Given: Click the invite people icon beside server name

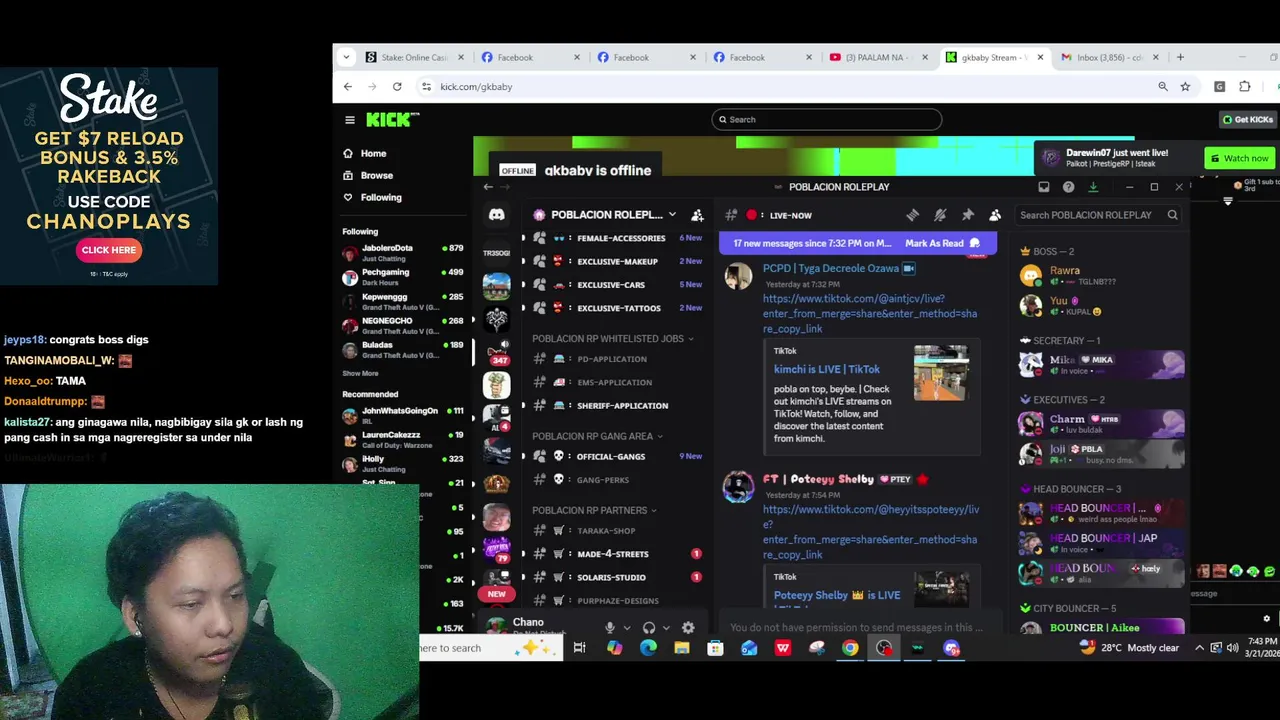Looking at the screenshot, I should tap(697, 215).
